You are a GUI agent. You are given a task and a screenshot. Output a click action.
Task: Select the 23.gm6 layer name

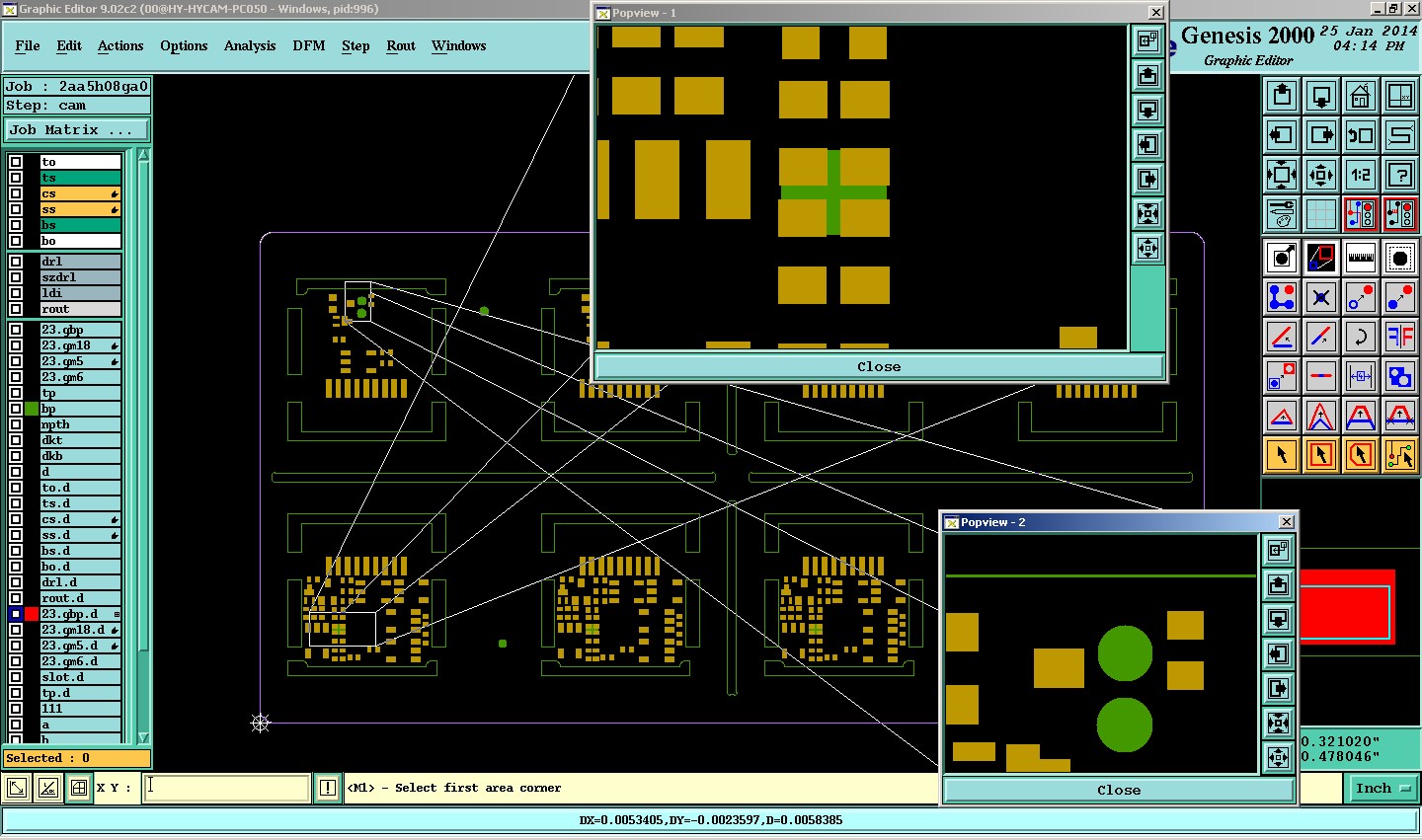click(x=80, y=377)
